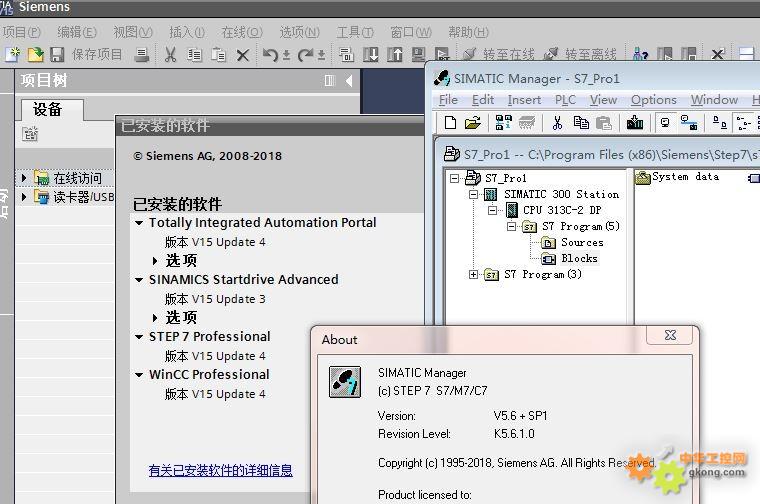760x504 pixels.
Task: Collapse STEP 7 Professional entry
Action: coord(139,337)
